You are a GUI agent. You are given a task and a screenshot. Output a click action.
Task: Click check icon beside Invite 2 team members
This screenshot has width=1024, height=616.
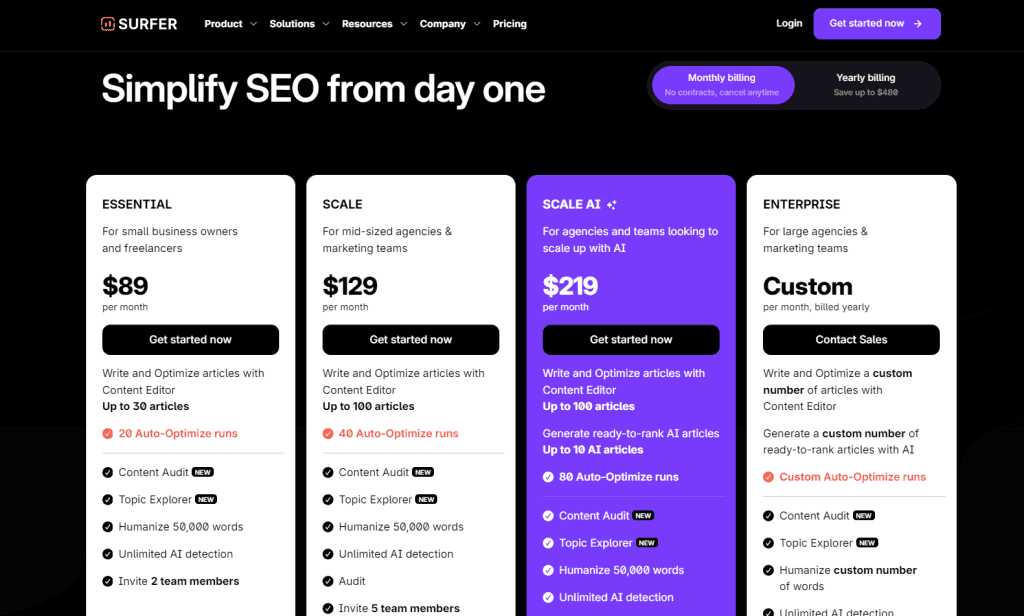click(108, 581)
